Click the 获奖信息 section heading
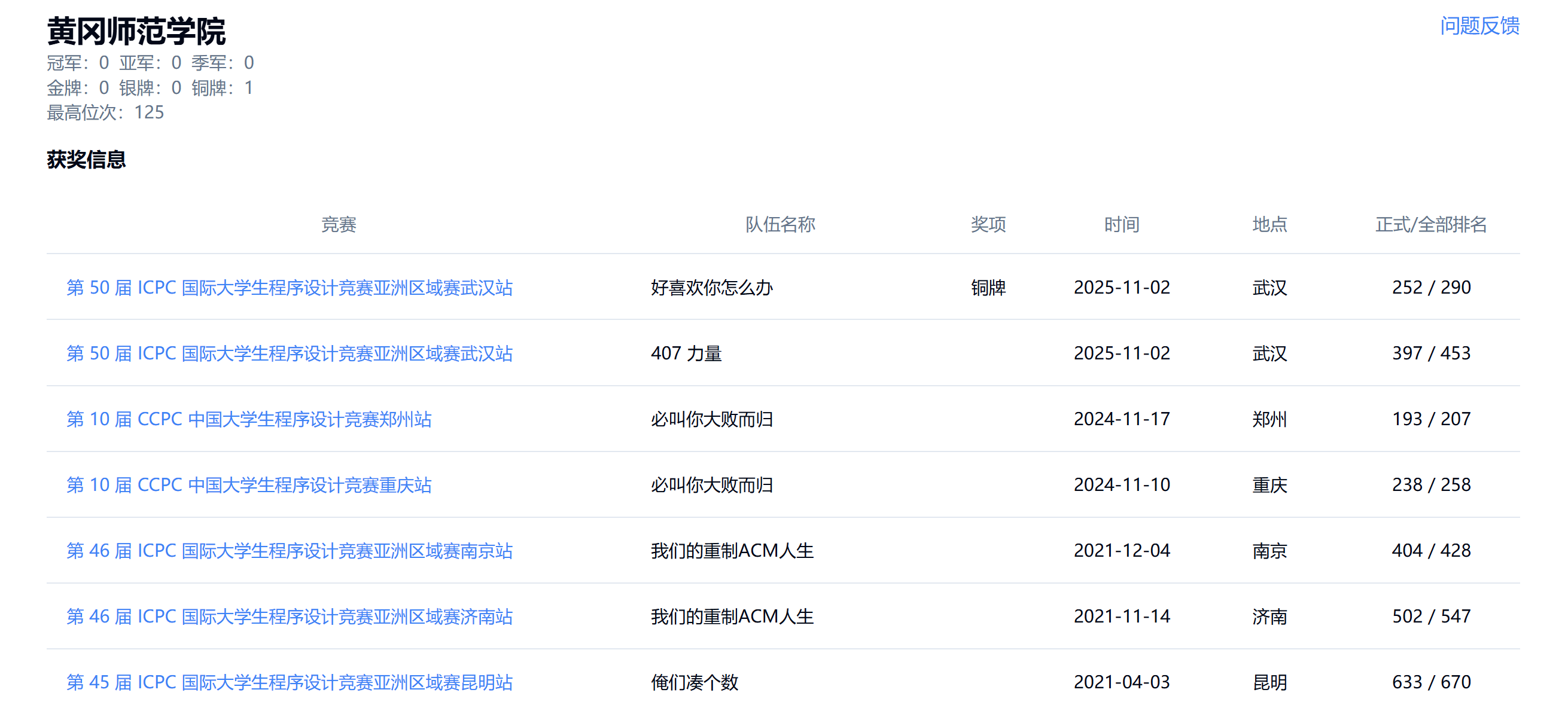The image size is (1568, 717). coord(86,160)
